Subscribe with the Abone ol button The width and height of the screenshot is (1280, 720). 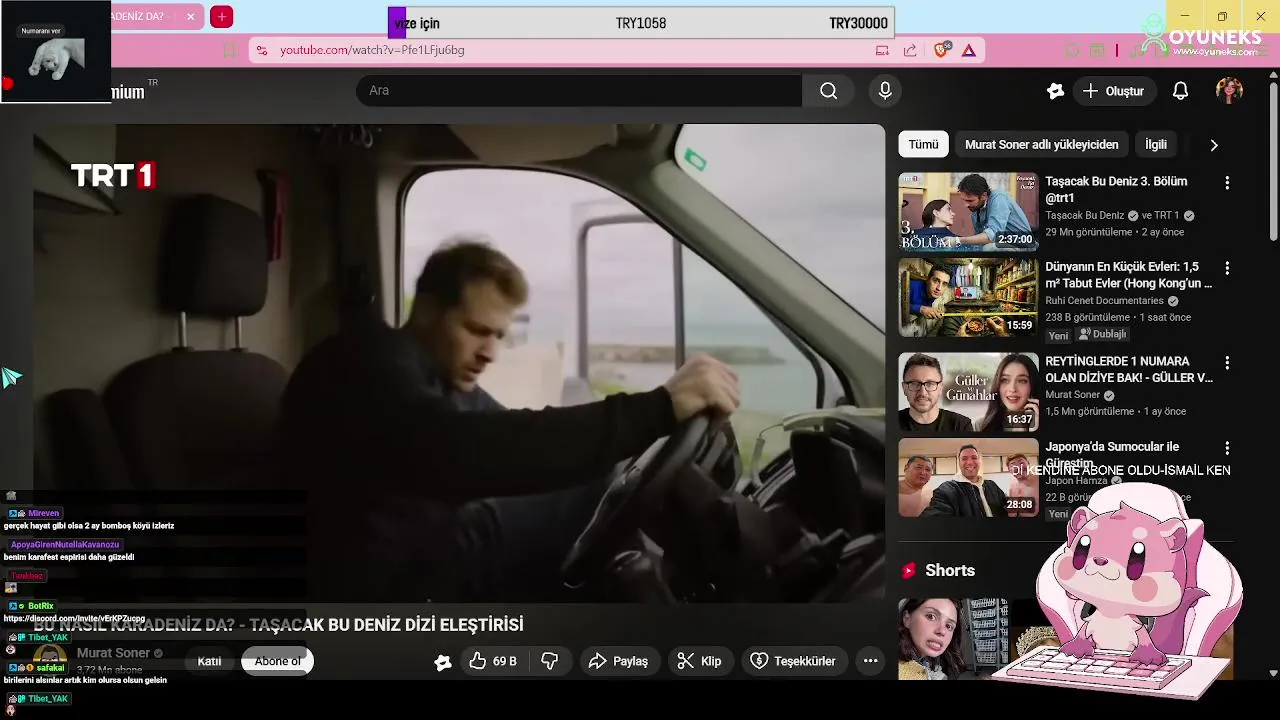[277, 661]
